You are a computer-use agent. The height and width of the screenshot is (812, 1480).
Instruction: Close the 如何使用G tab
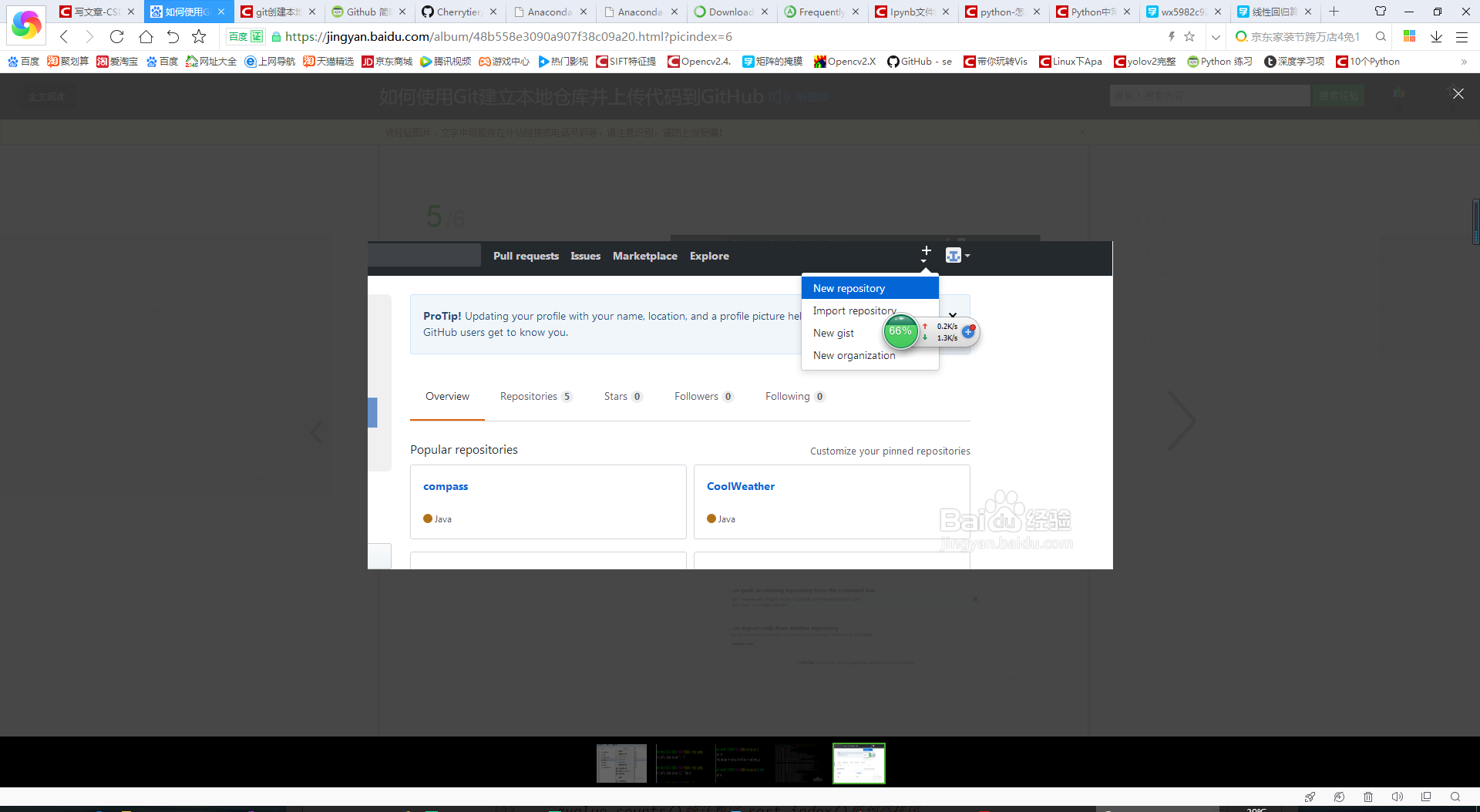(221, 12)
